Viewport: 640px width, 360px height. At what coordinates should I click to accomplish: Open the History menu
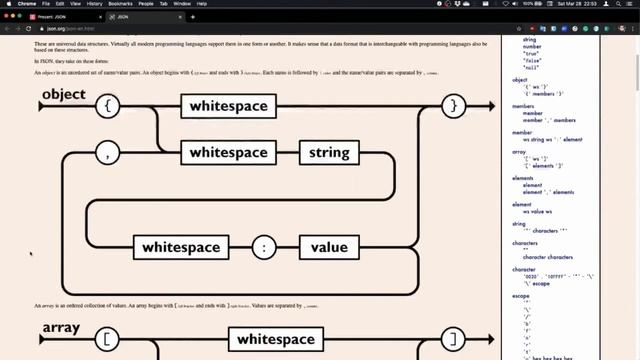click(94, 4)
